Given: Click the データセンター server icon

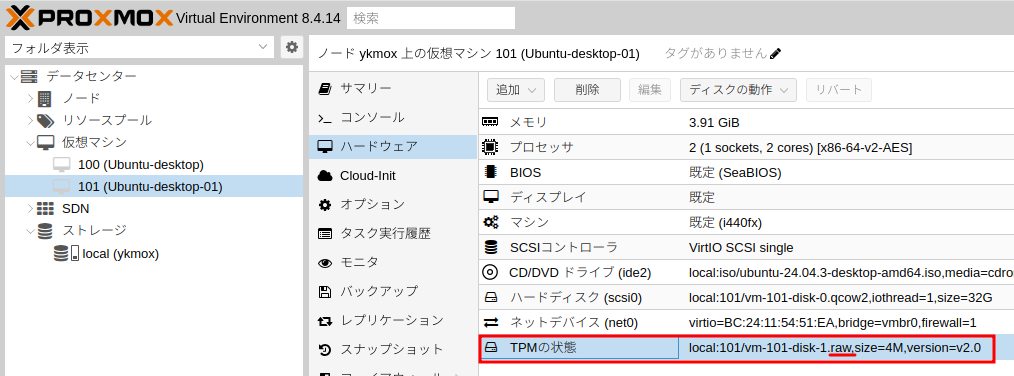Looking at the screenshot, I should pyautogui.click(x=29, y=76).
